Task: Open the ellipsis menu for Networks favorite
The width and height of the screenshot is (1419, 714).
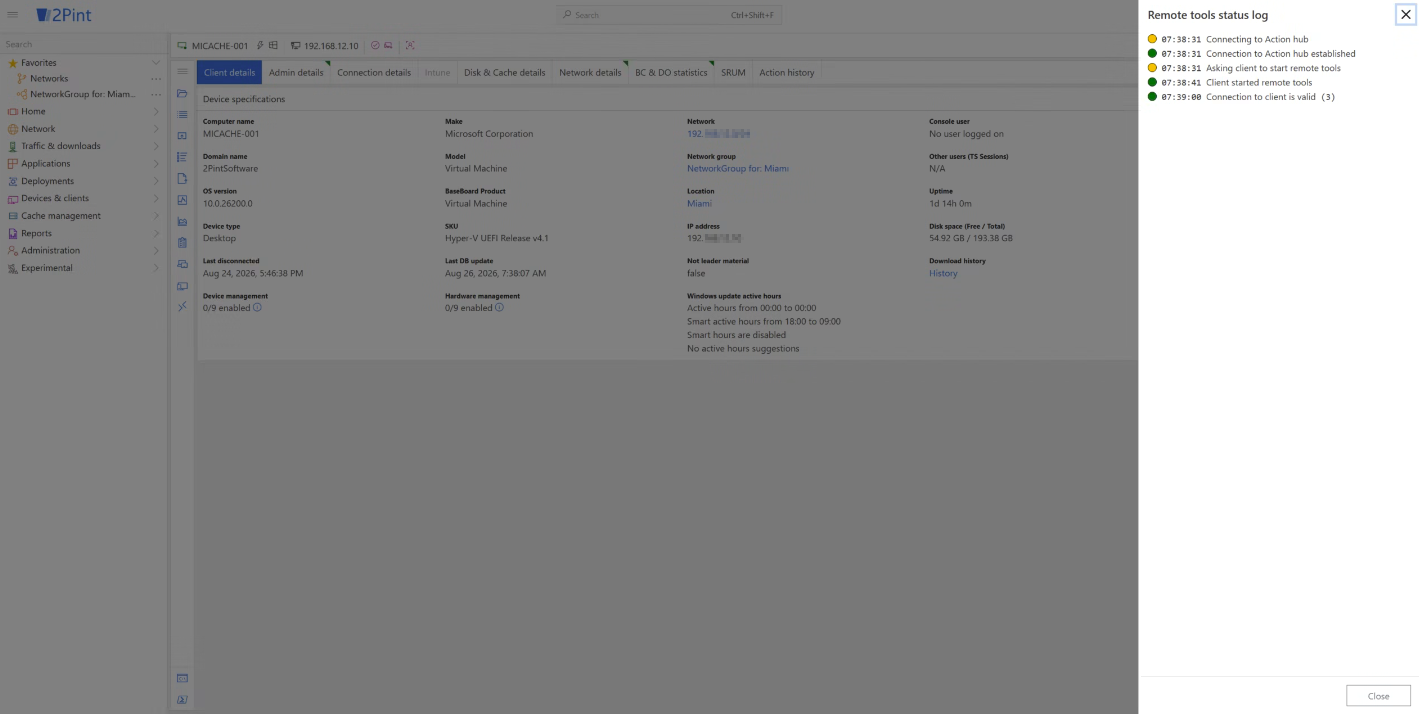Action: [x=156, y=78]
